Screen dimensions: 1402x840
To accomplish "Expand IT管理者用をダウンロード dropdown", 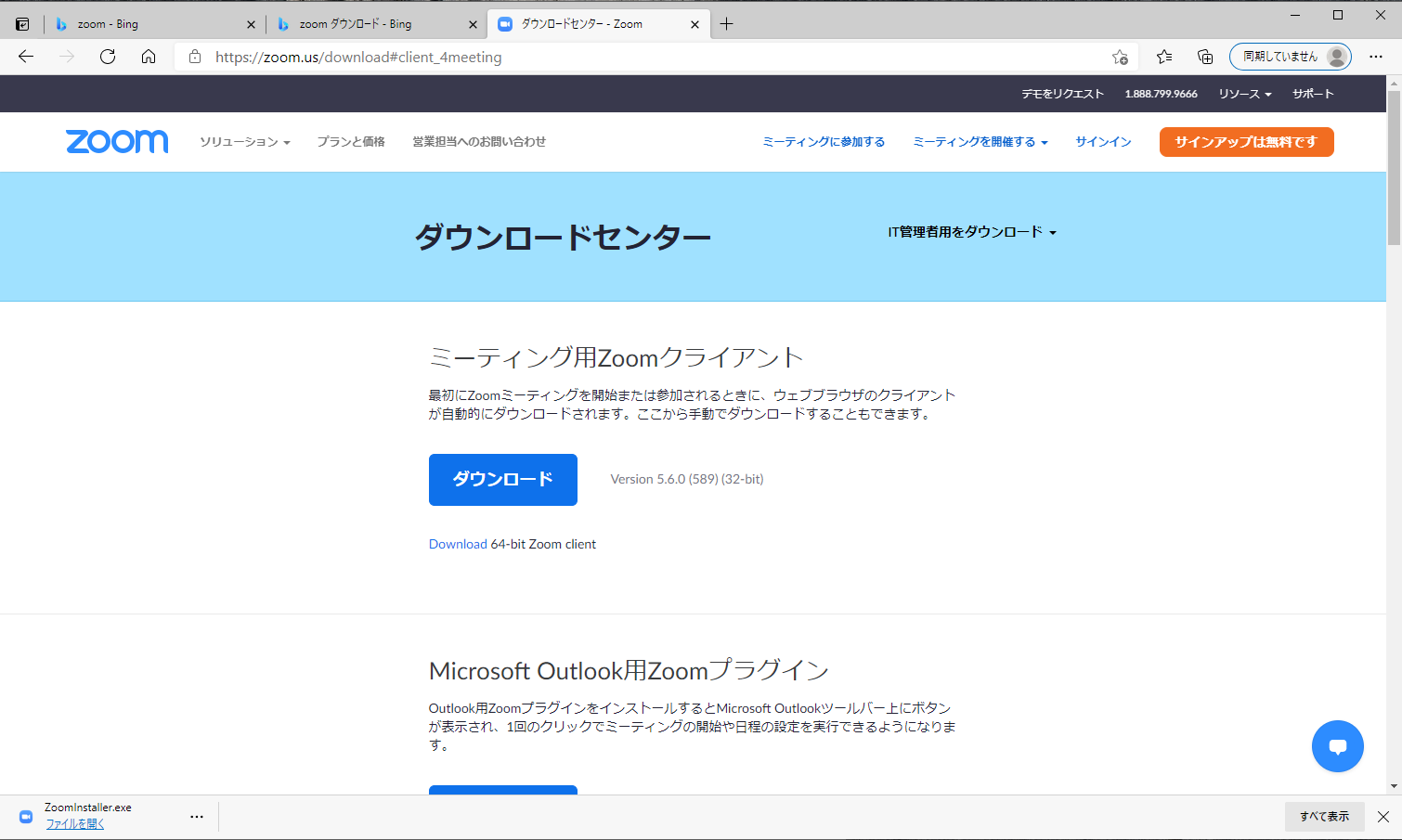I will point(972,232).
